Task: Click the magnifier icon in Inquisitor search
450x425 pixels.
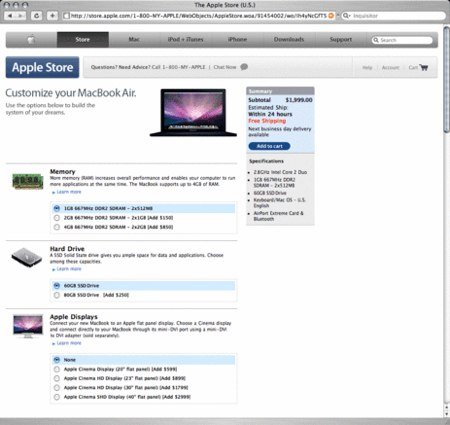Action: tap(346, 16)
